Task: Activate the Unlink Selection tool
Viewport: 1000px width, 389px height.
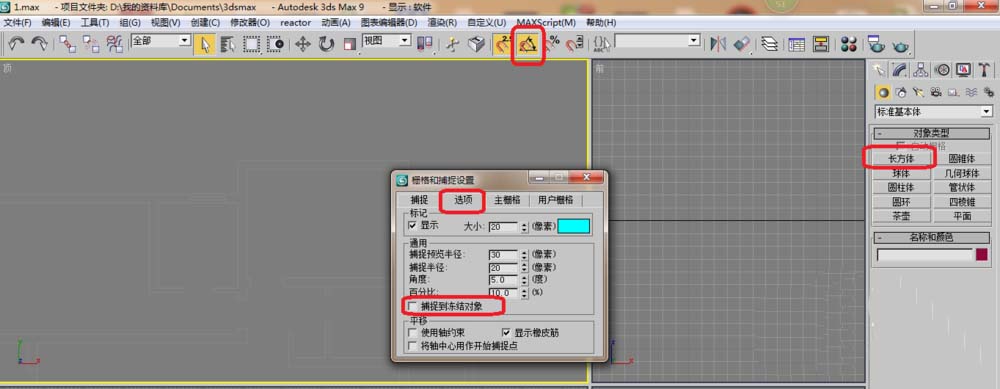Action: point(91,43)
